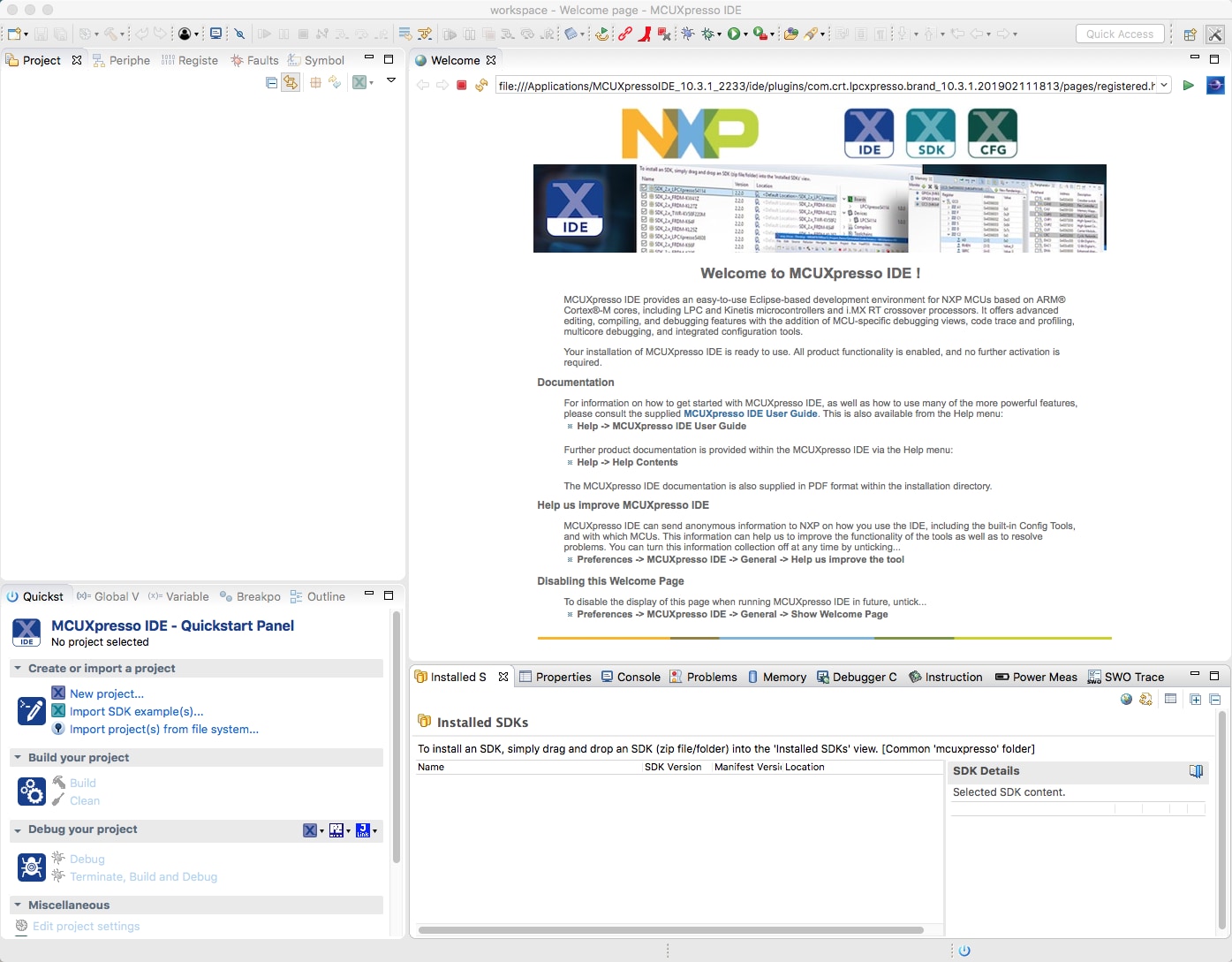Open the New wizard dropdown arrow in toolbar

pos(26,34)
